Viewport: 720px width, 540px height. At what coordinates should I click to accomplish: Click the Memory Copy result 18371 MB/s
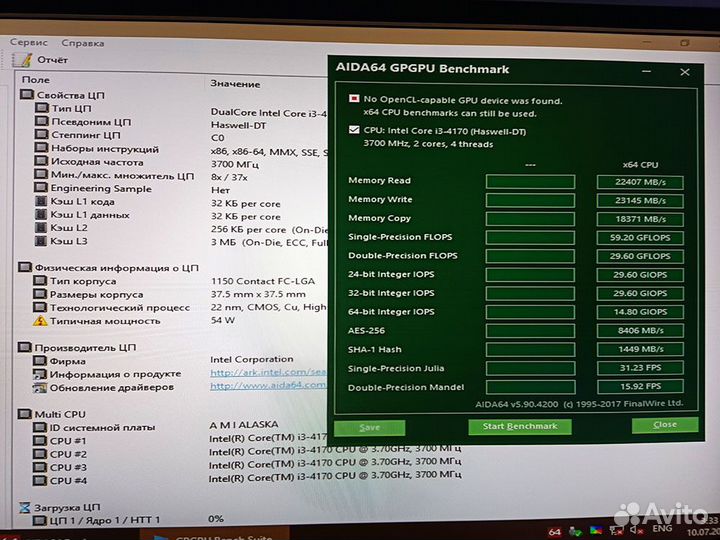[x=640, y=219]
